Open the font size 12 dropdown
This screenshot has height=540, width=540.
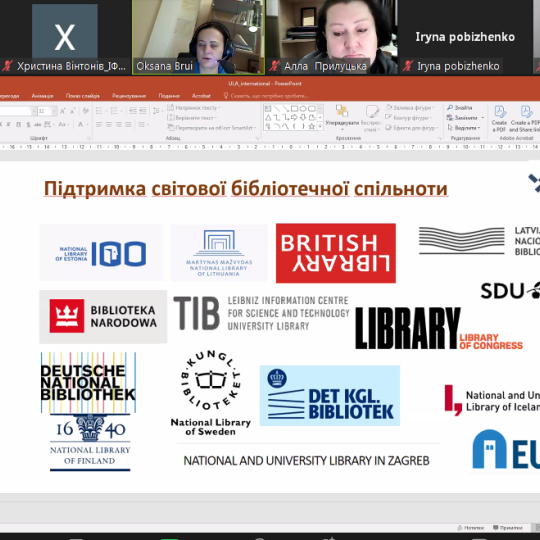54,111
